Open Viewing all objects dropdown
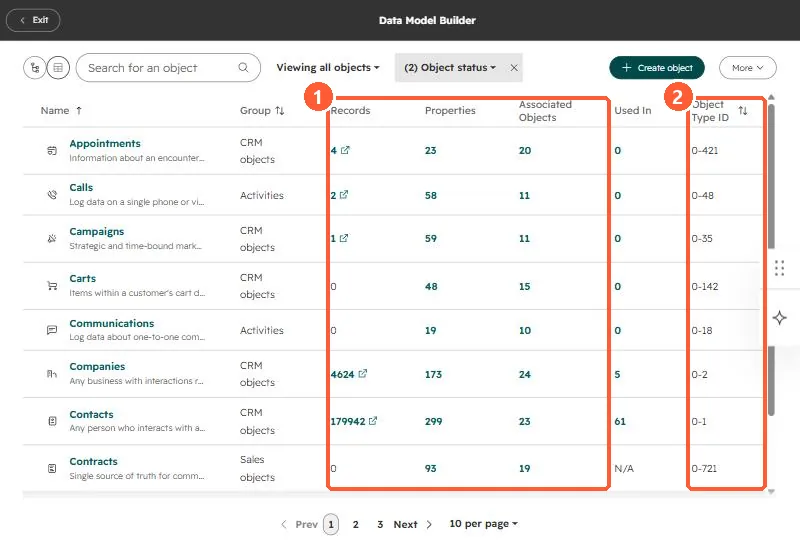This screenshot has width=800, height=553. [x=328, y=67]
